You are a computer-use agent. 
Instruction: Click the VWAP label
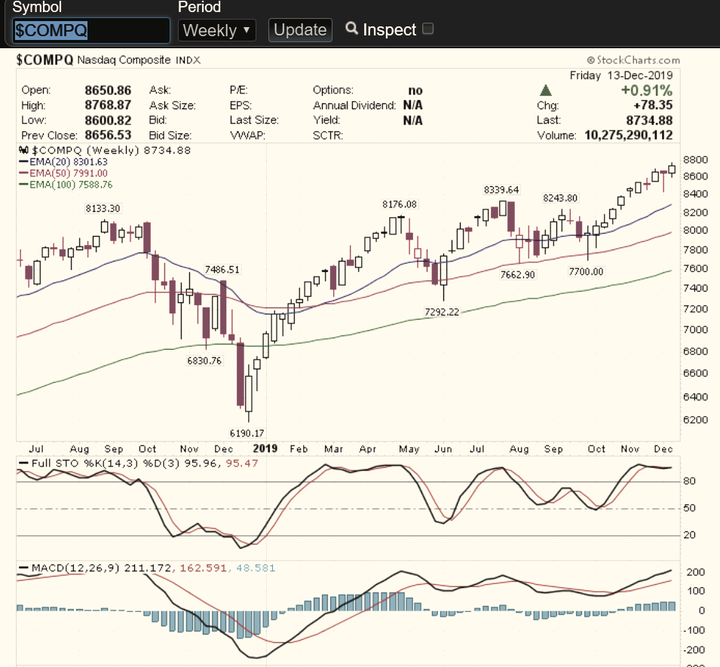tap(248, 135)
